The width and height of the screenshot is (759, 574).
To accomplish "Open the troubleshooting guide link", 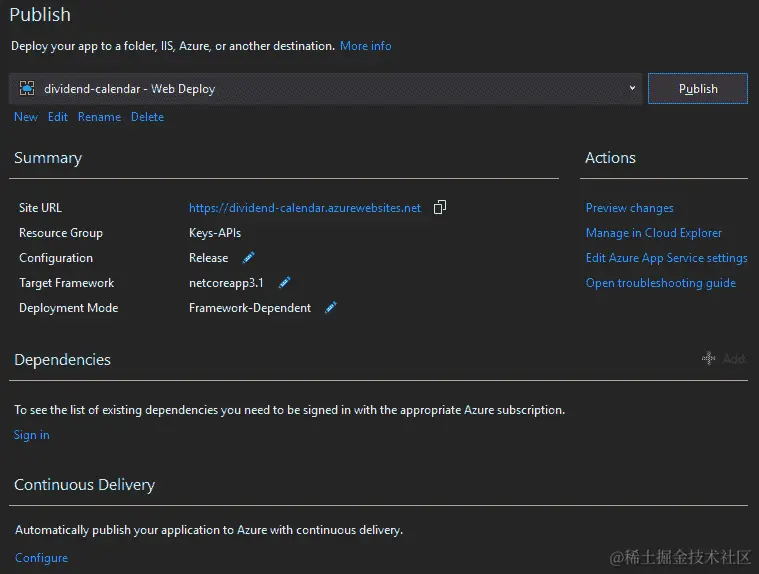I will (660, 283).
